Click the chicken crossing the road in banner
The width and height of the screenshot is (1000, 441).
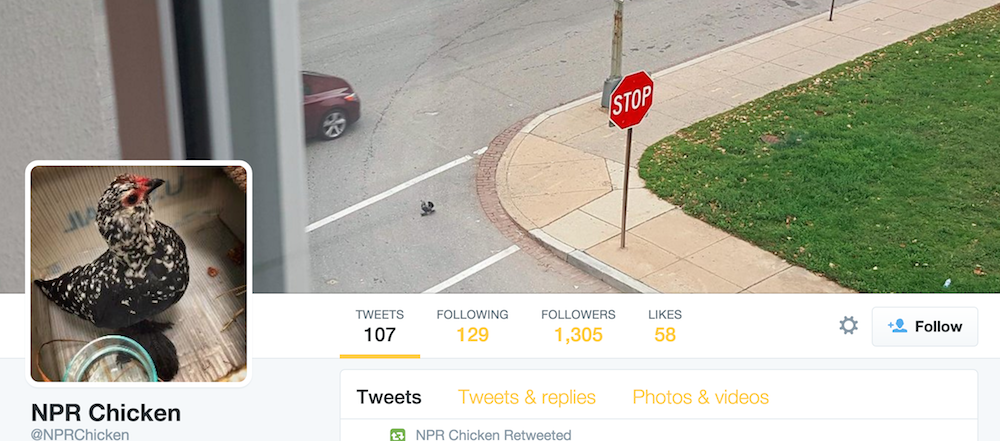tap(427, 207)
